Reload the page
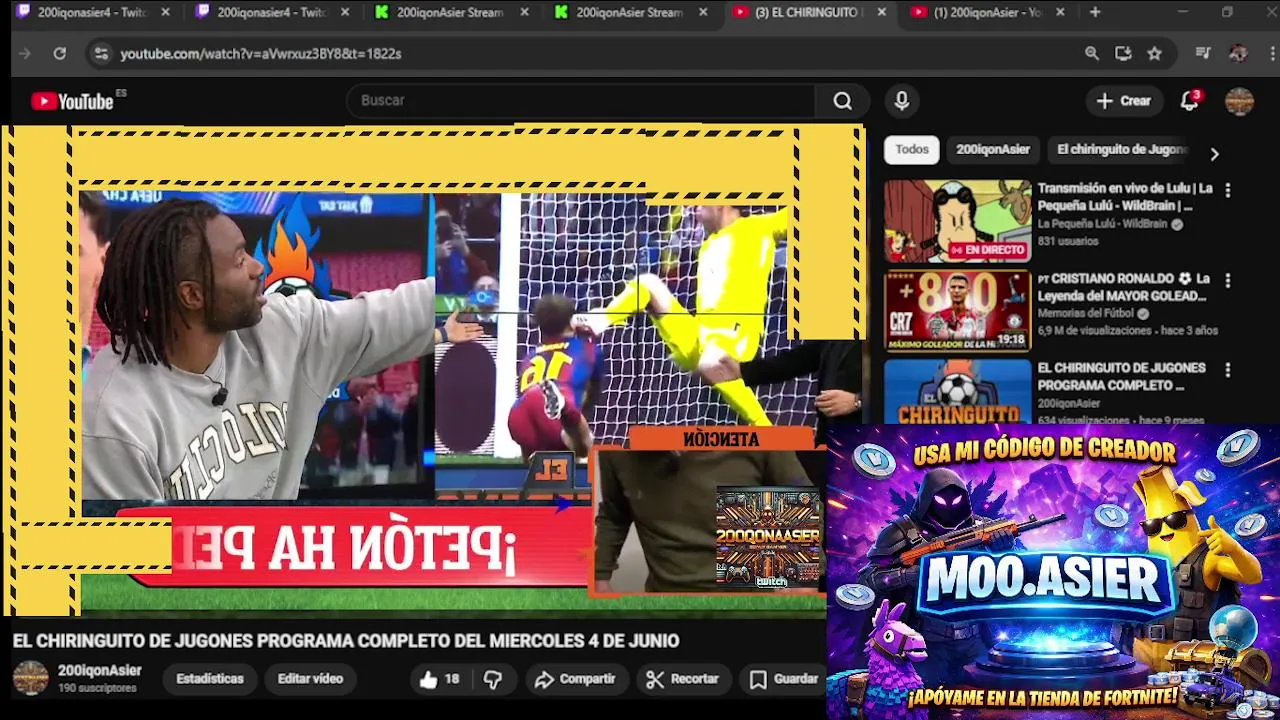 (60, 53)
